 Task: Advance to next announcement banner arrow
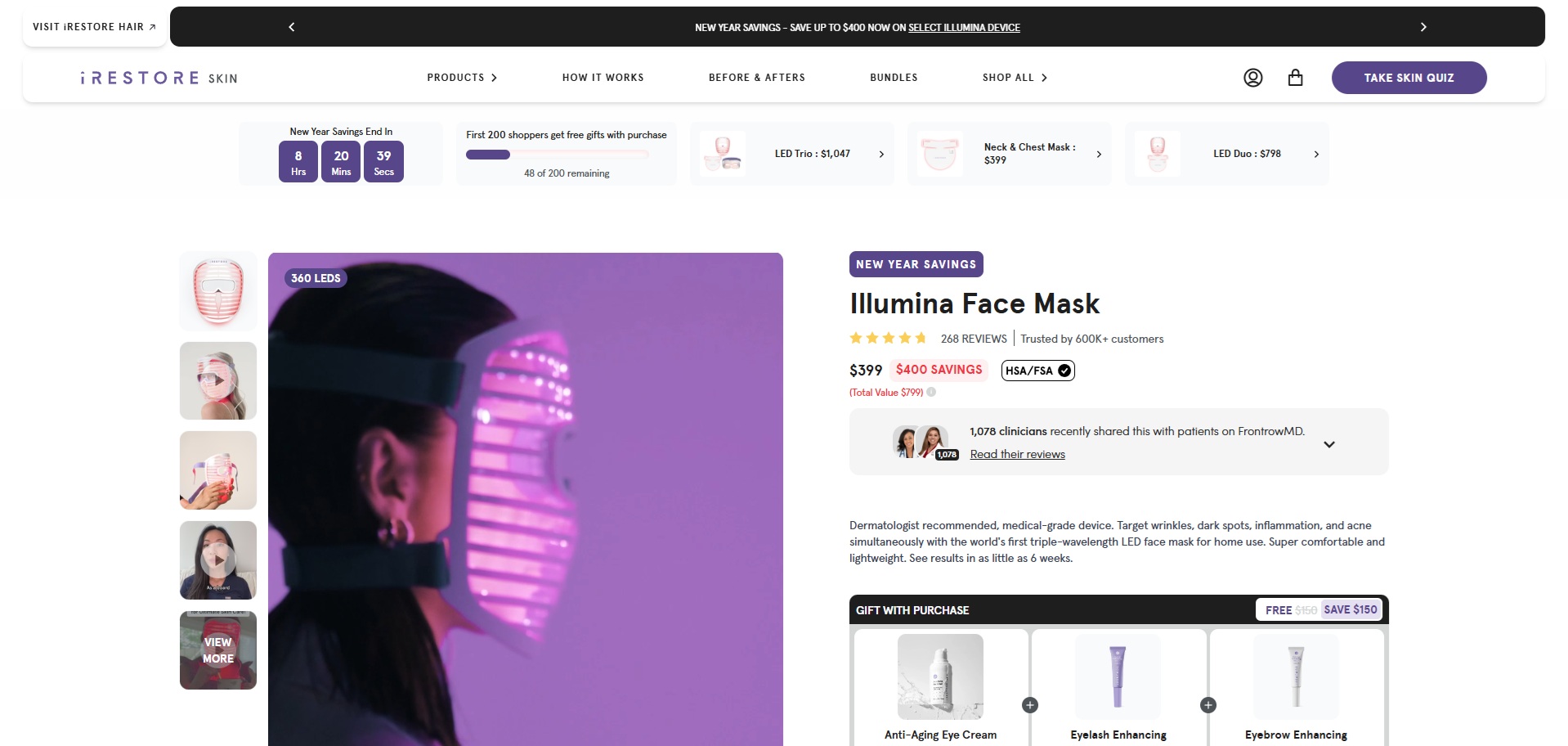click(x=1423, y=27)
